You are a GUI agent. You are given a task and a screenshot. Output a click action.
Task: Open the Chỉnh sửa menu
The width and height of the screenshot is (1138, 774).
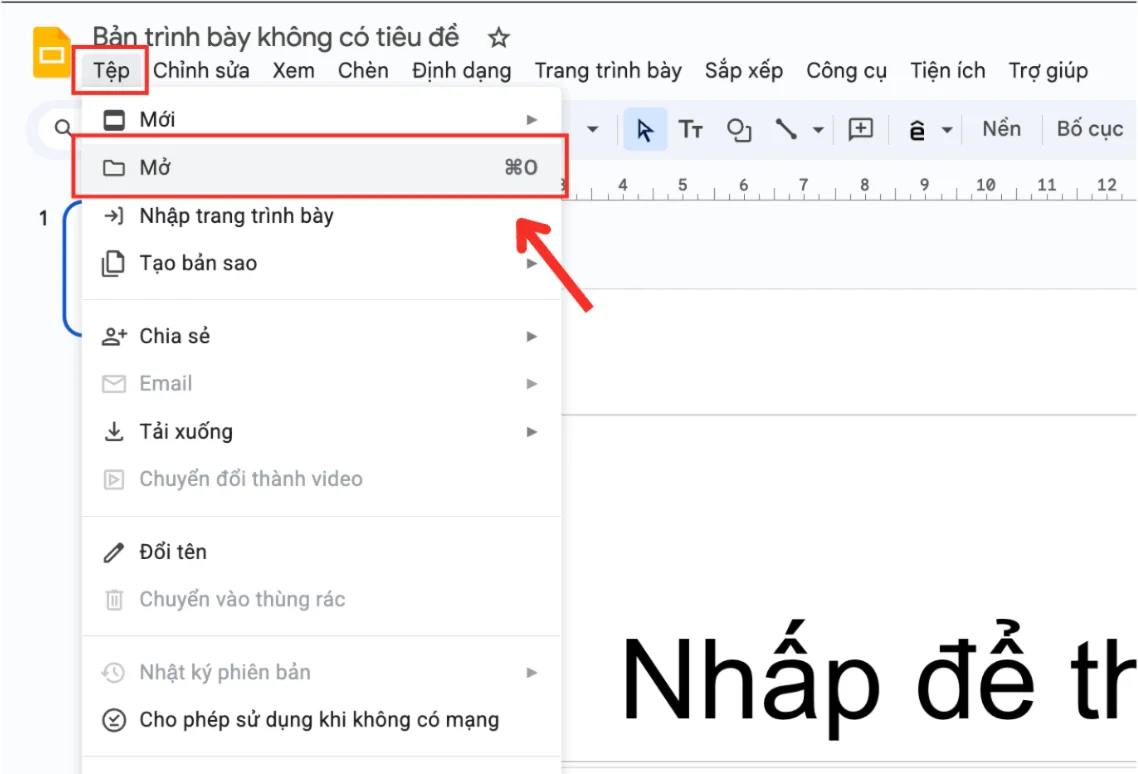pos(201,70)
